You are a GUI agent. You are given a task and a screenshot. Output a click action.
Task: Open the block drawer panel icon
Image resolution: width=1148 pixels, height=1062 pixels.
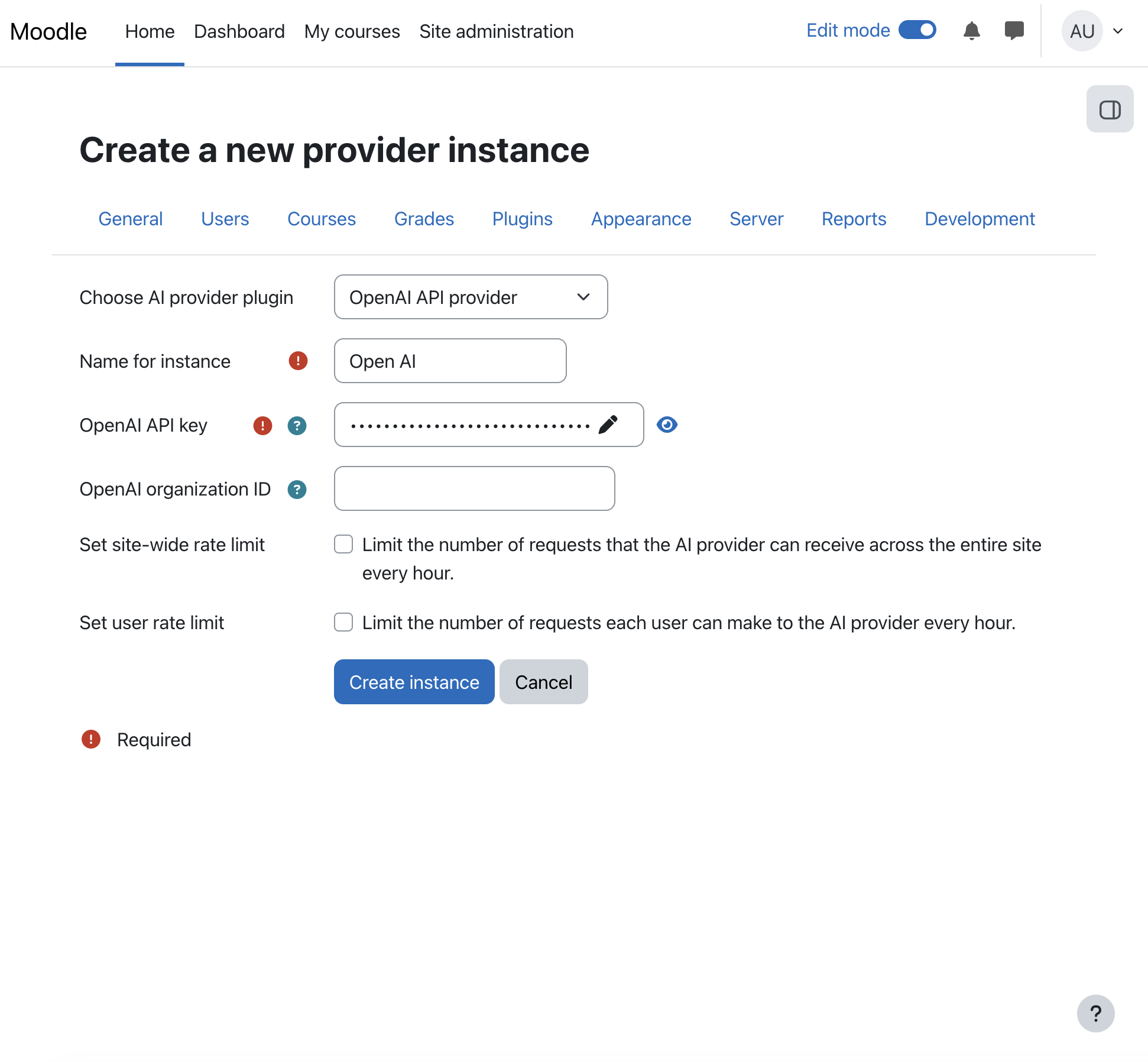[1110, 109]
